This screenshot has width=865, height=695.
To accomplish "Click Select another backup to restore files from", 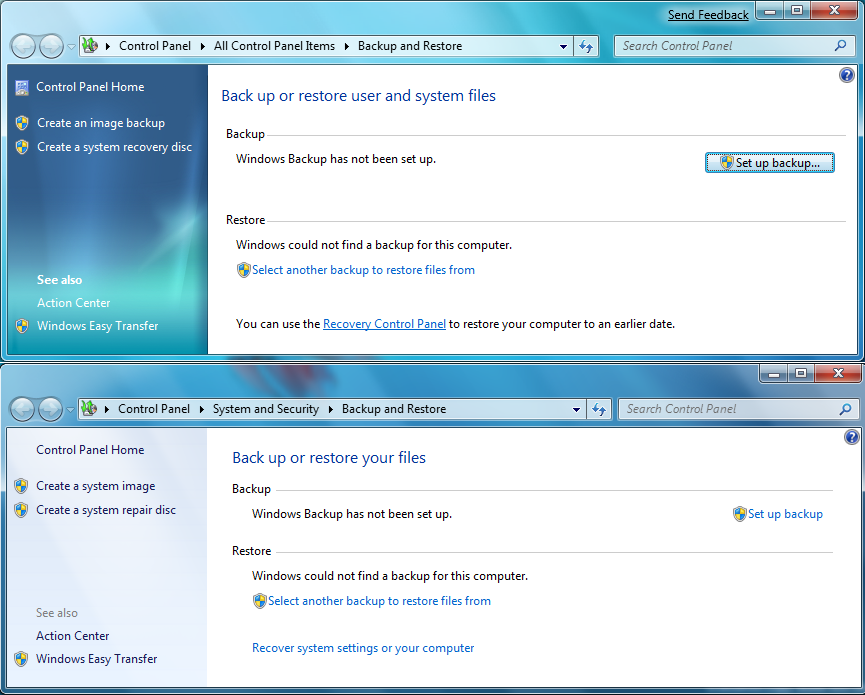I will click(x=365, y=270).
